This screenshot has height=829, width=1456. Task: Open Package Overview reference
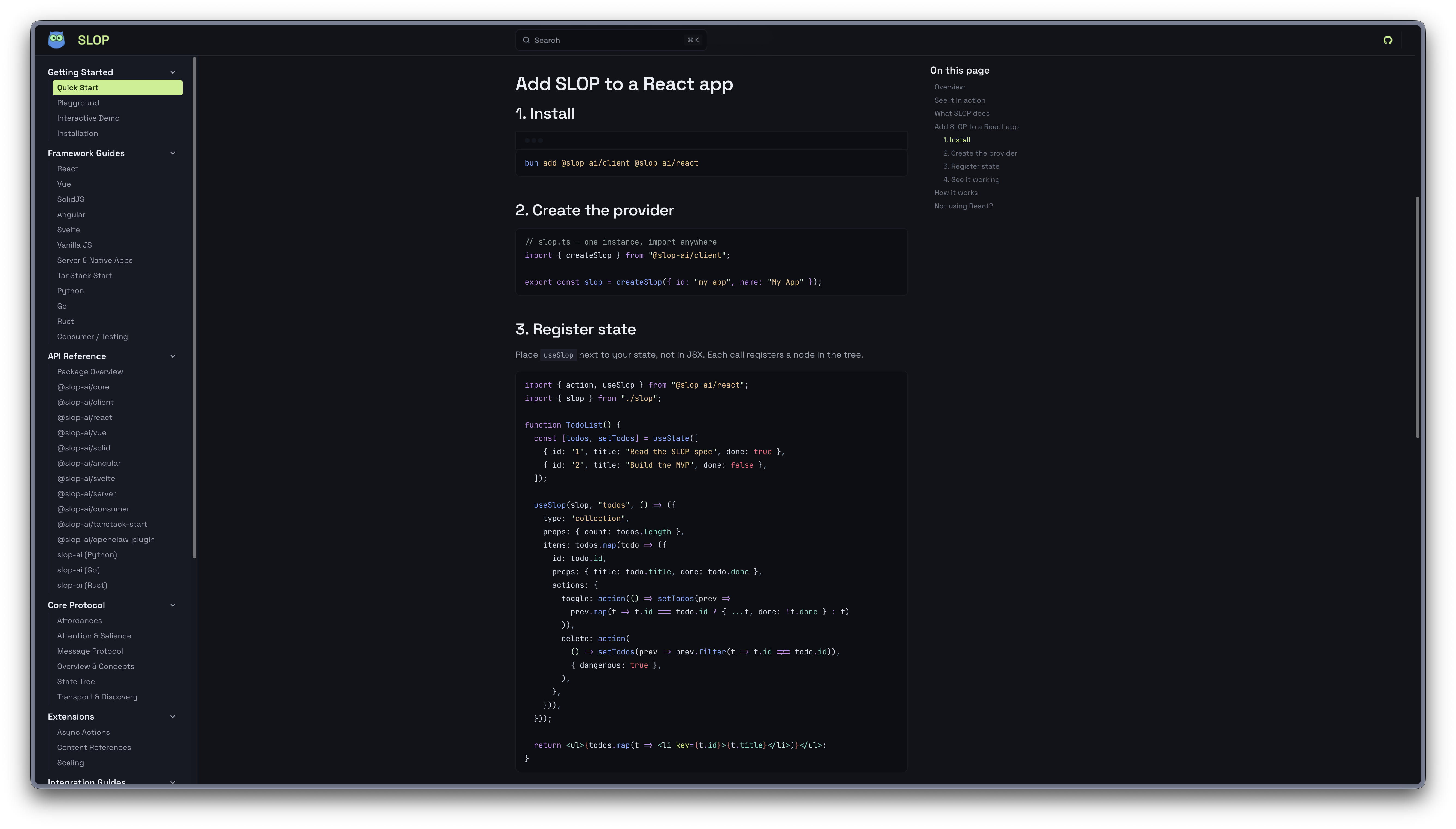pos(90,372)
